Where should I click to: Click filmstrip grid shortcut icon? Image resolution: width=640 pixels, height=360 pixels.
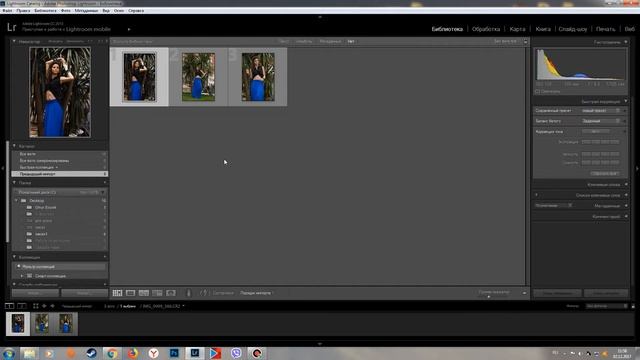click(x=36, y=306)
